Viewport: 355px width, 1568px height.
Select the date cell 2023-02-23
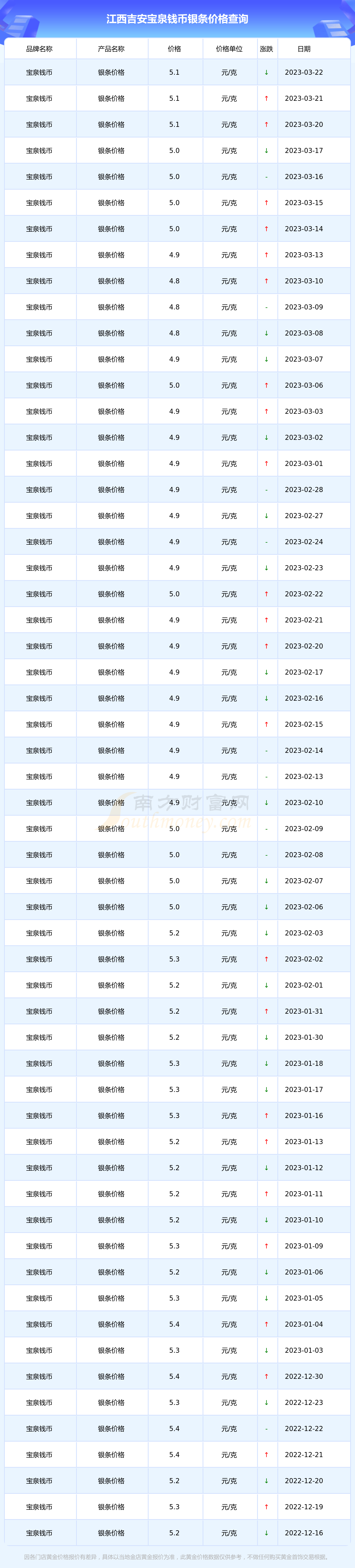click(304, 568)
